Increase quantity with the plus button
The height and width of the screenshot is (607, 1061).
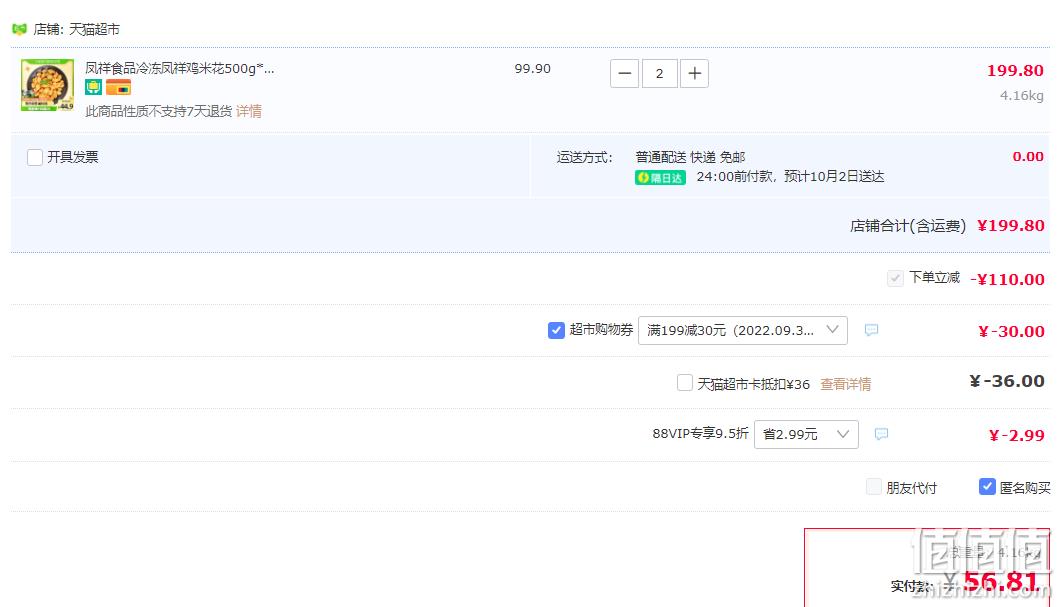[694, 73]
